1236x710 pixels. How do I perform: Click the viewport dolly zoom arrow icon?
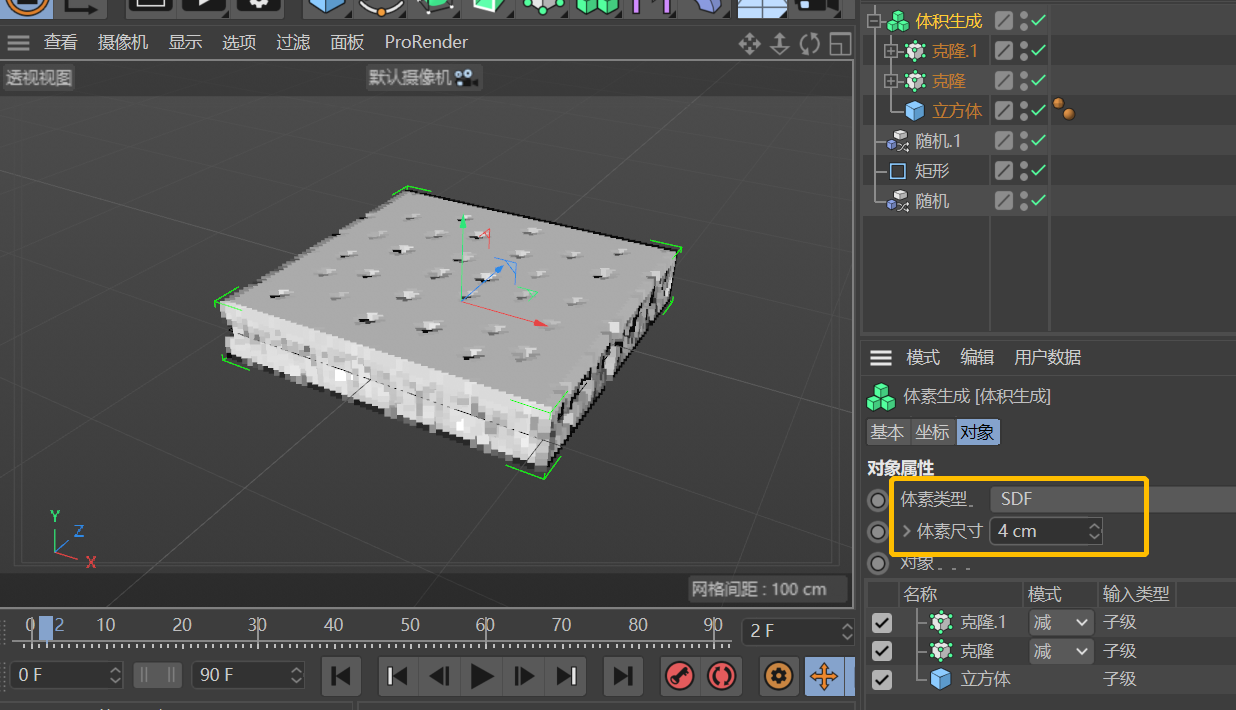pyautogui.click(x=780, y=43)
